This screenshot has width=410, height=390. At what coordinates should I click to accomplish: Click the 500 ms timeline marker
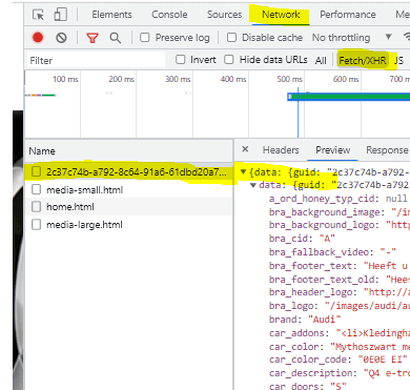[x=289, y=79]
